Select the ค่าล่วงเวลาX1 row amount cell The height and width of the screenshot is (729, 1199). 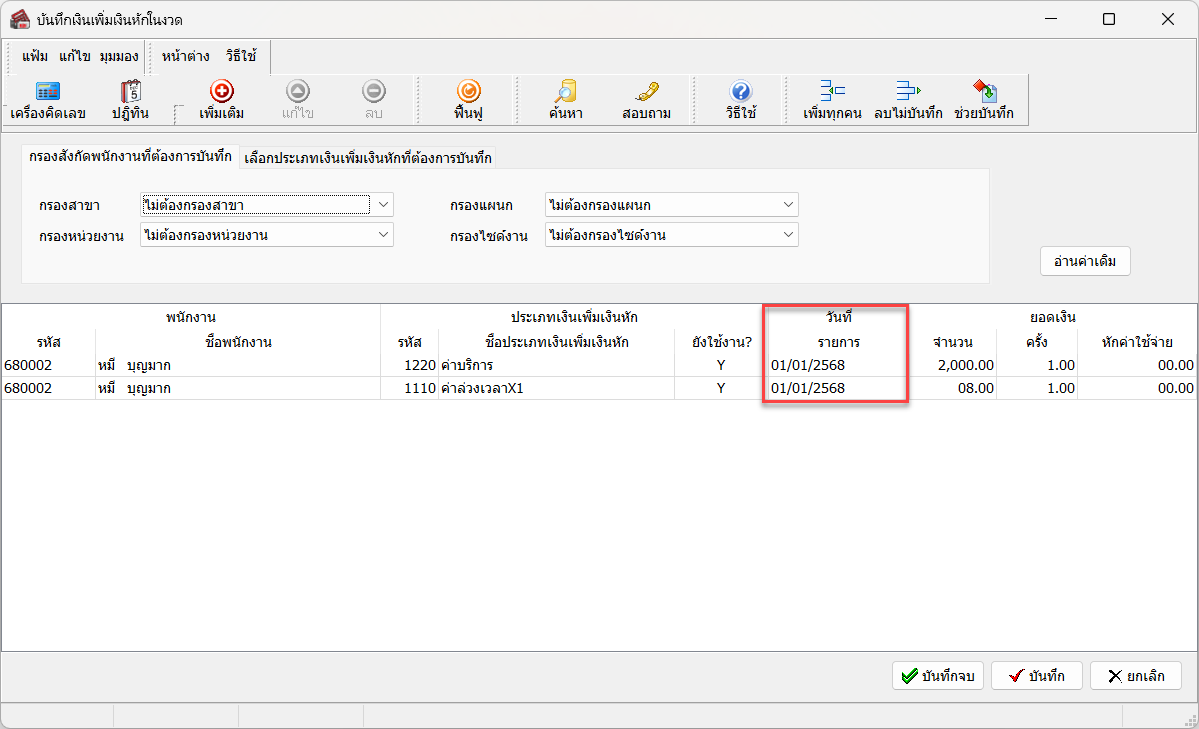pos(953,388)
